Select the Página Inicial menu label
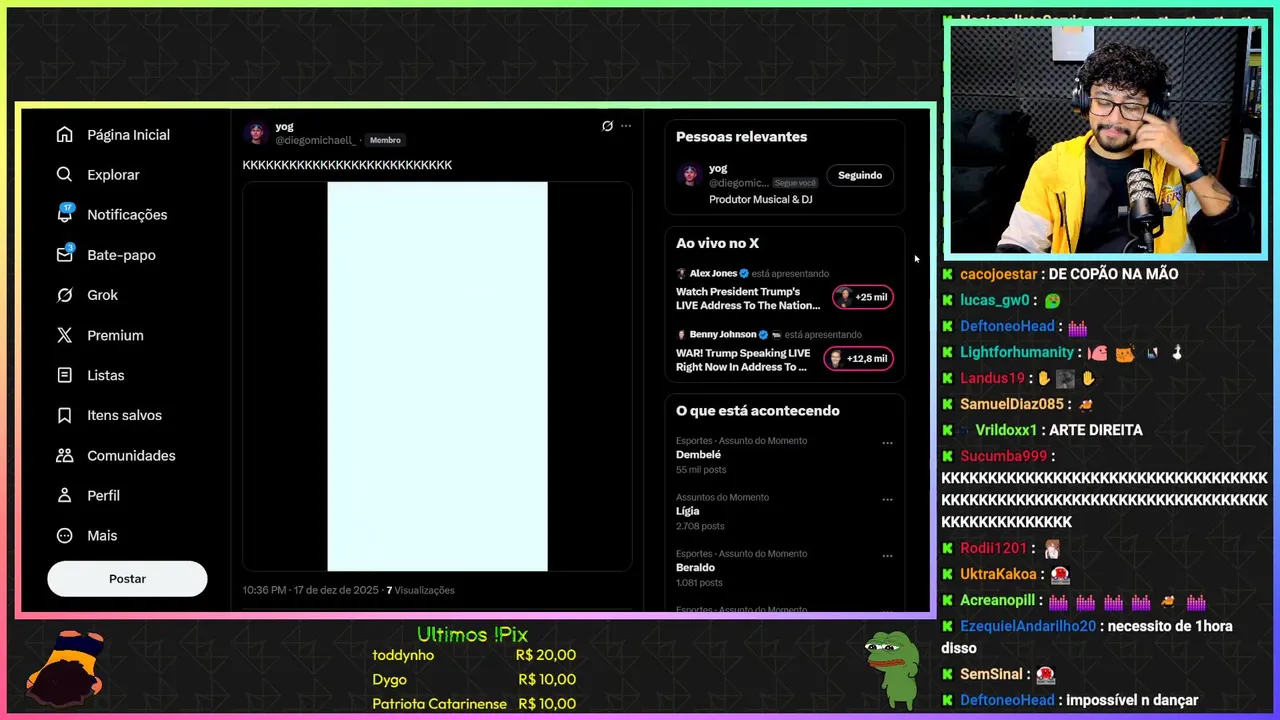 click(x=128, y=135)
